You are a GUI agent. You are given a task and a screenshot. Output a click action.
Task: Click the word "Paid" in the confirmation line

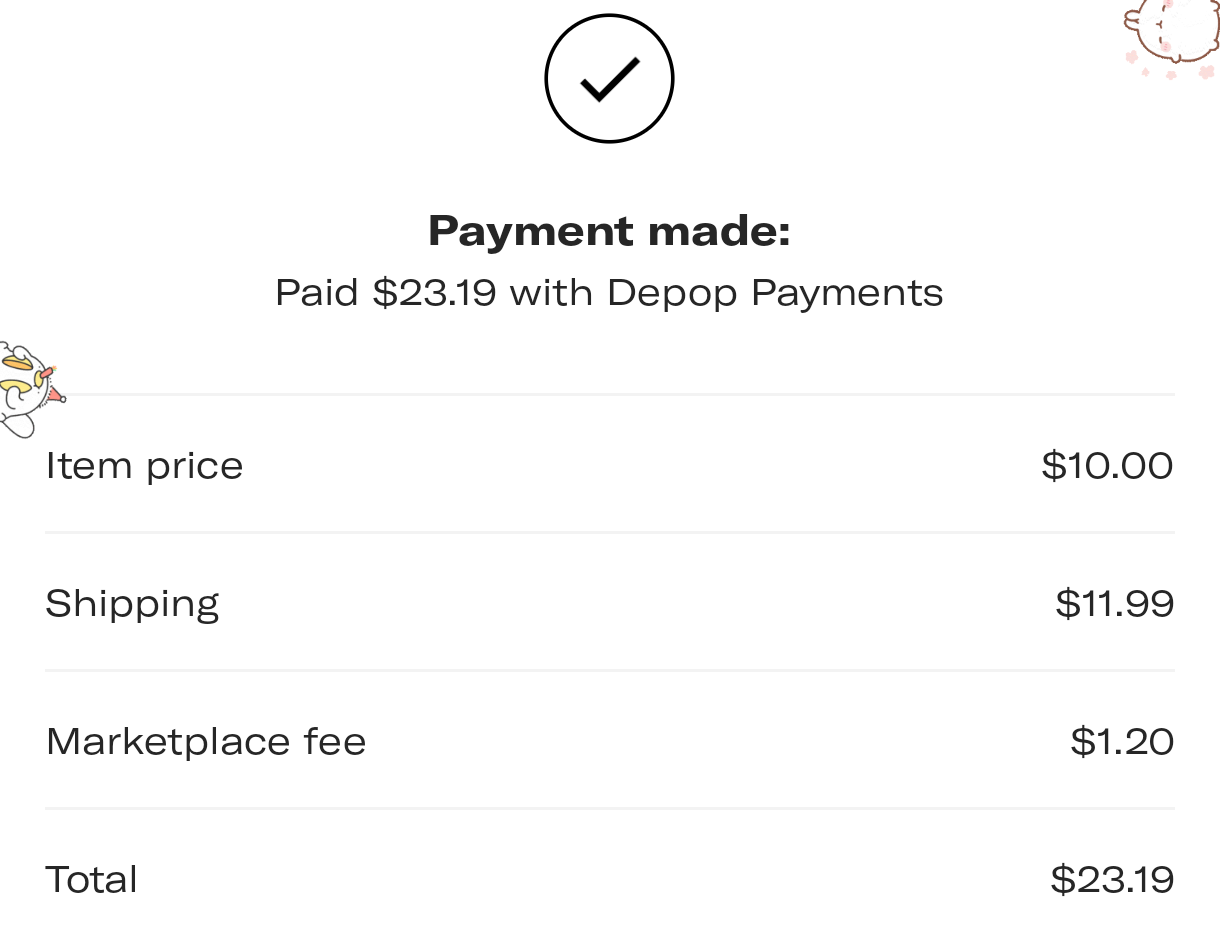coord(316,293)
